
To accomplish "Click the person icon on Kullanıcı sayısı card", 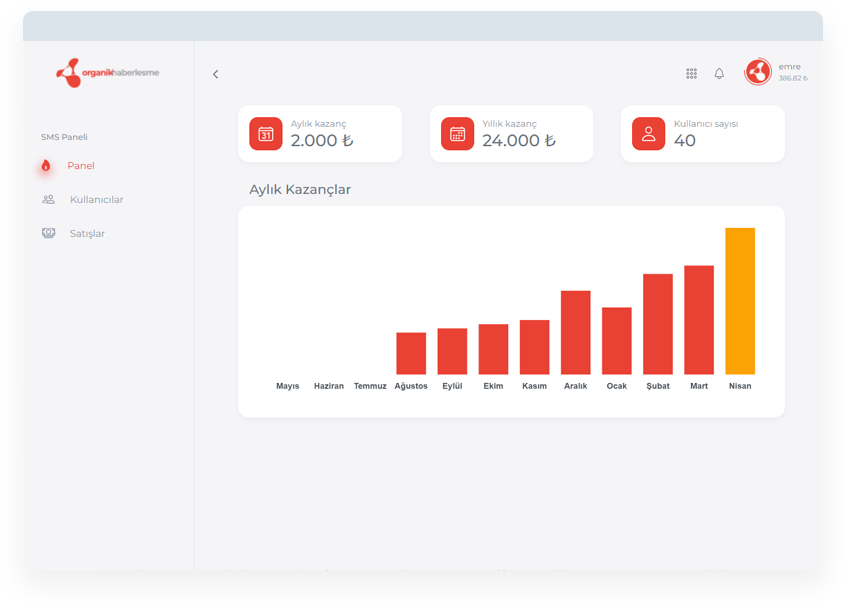I will coord(648,133).
